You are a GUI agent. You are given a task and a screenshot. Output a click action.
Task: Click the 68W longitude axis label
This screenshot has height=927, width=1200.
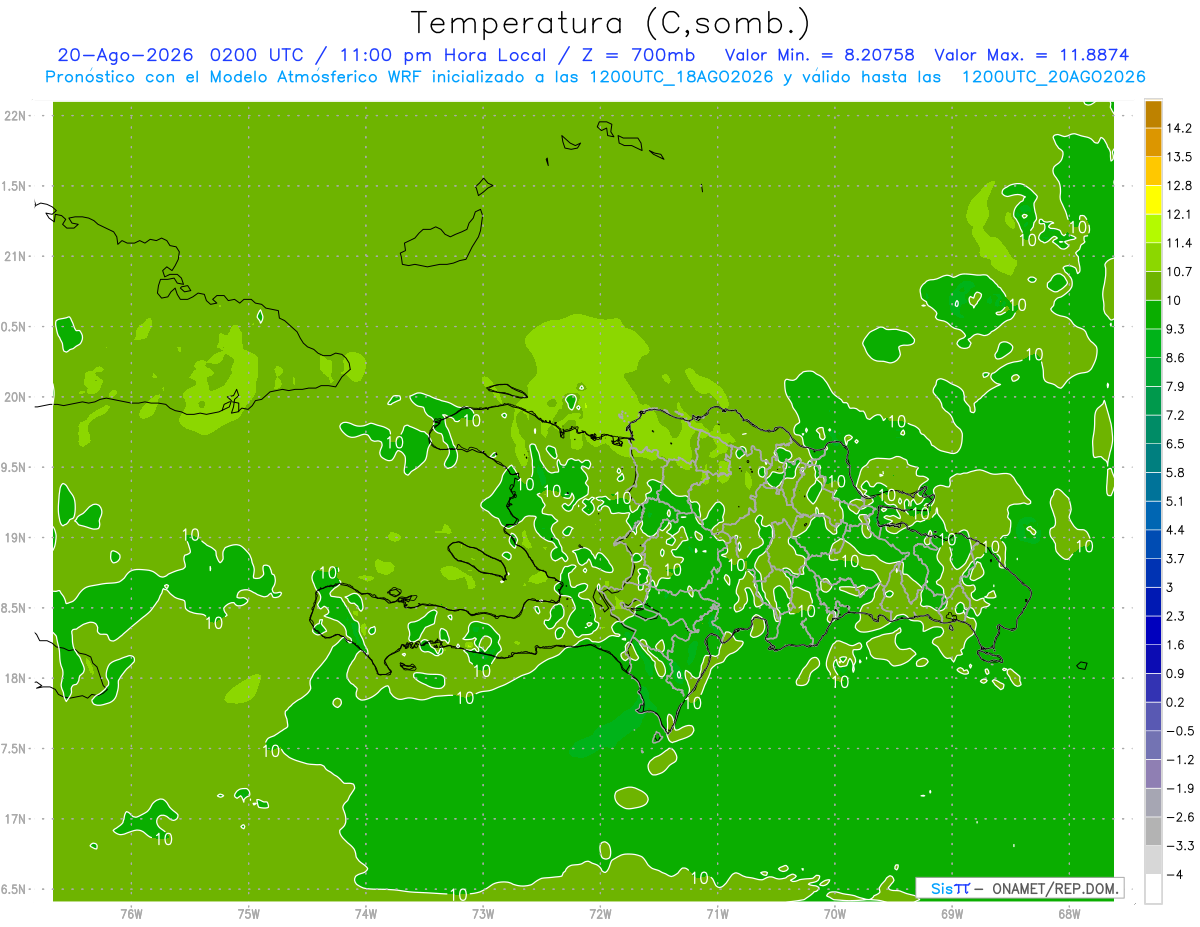point(1069,913)
